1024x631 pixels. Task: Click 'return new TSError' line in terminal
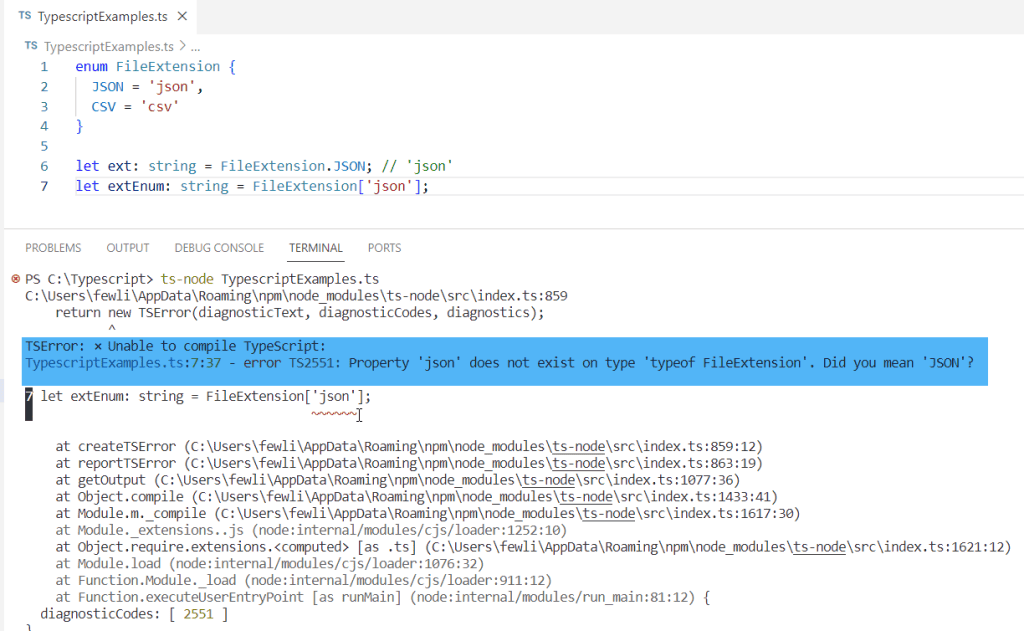[x=299, y=312]
